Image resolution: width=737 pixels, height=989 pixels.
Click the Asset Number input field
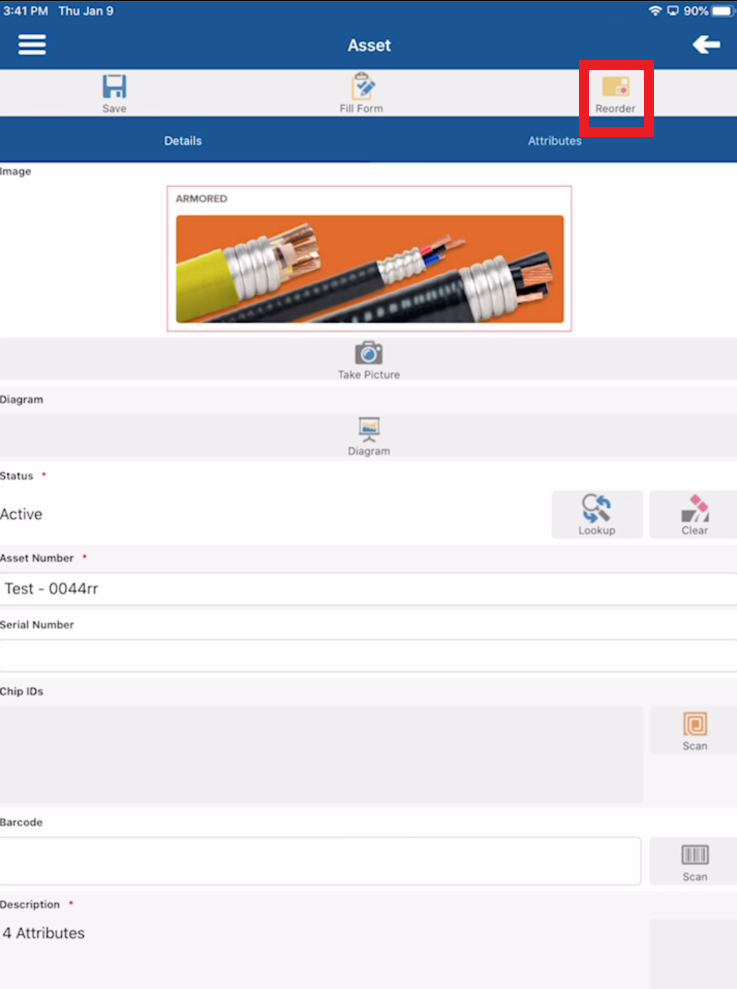(x=368, y=588)
